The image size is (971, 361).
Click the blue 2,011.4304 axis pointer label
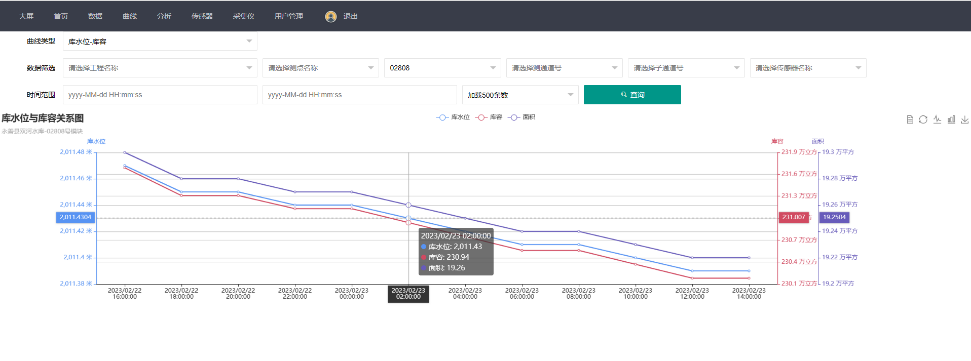75,217
